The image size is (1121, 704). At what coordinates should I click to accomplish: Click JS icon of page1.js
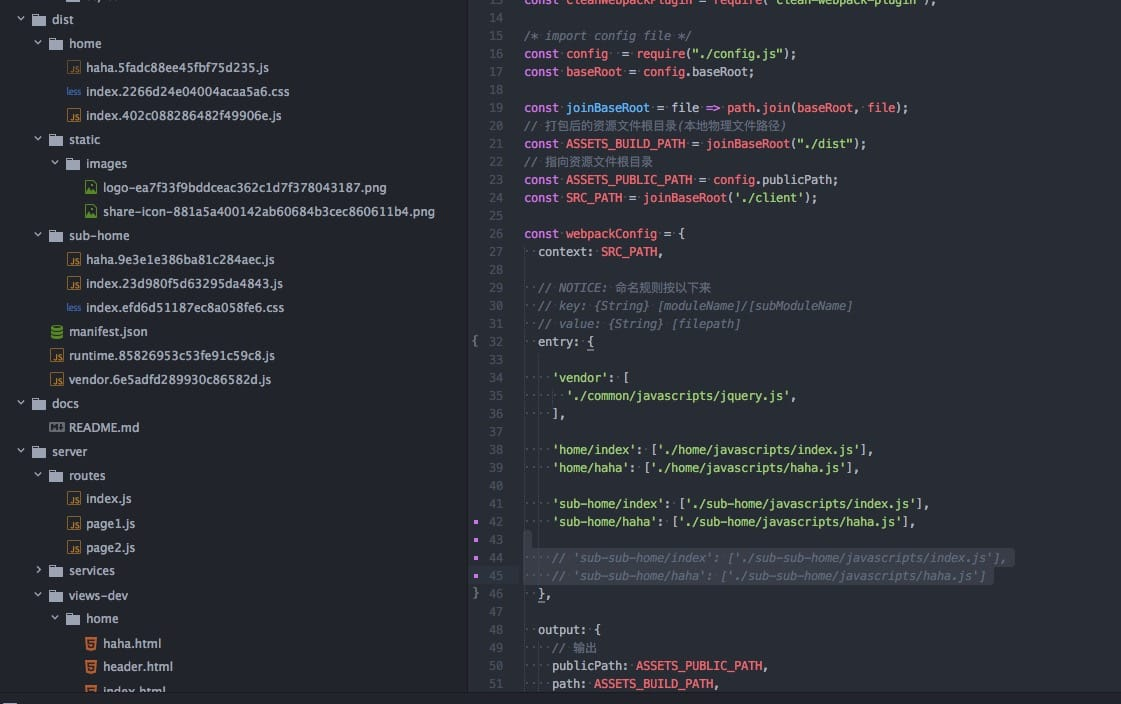coord(74,524)
